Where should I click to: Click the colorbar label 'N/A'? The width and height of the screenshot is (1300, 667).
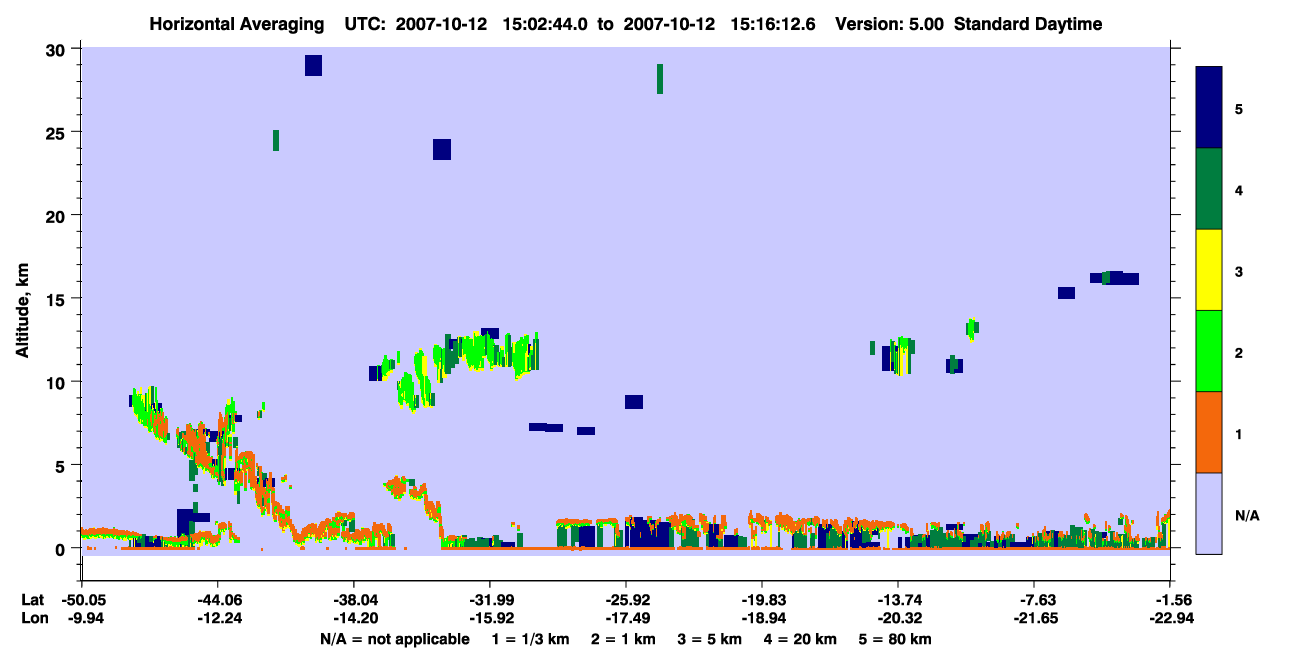point(1246,516)
